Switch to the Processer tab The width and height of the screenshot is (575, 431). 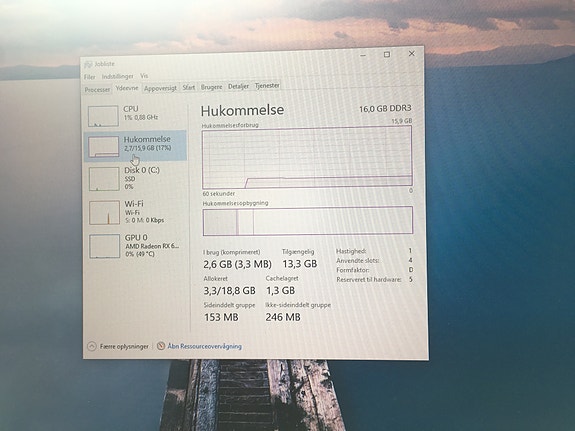tap(97, 90)
